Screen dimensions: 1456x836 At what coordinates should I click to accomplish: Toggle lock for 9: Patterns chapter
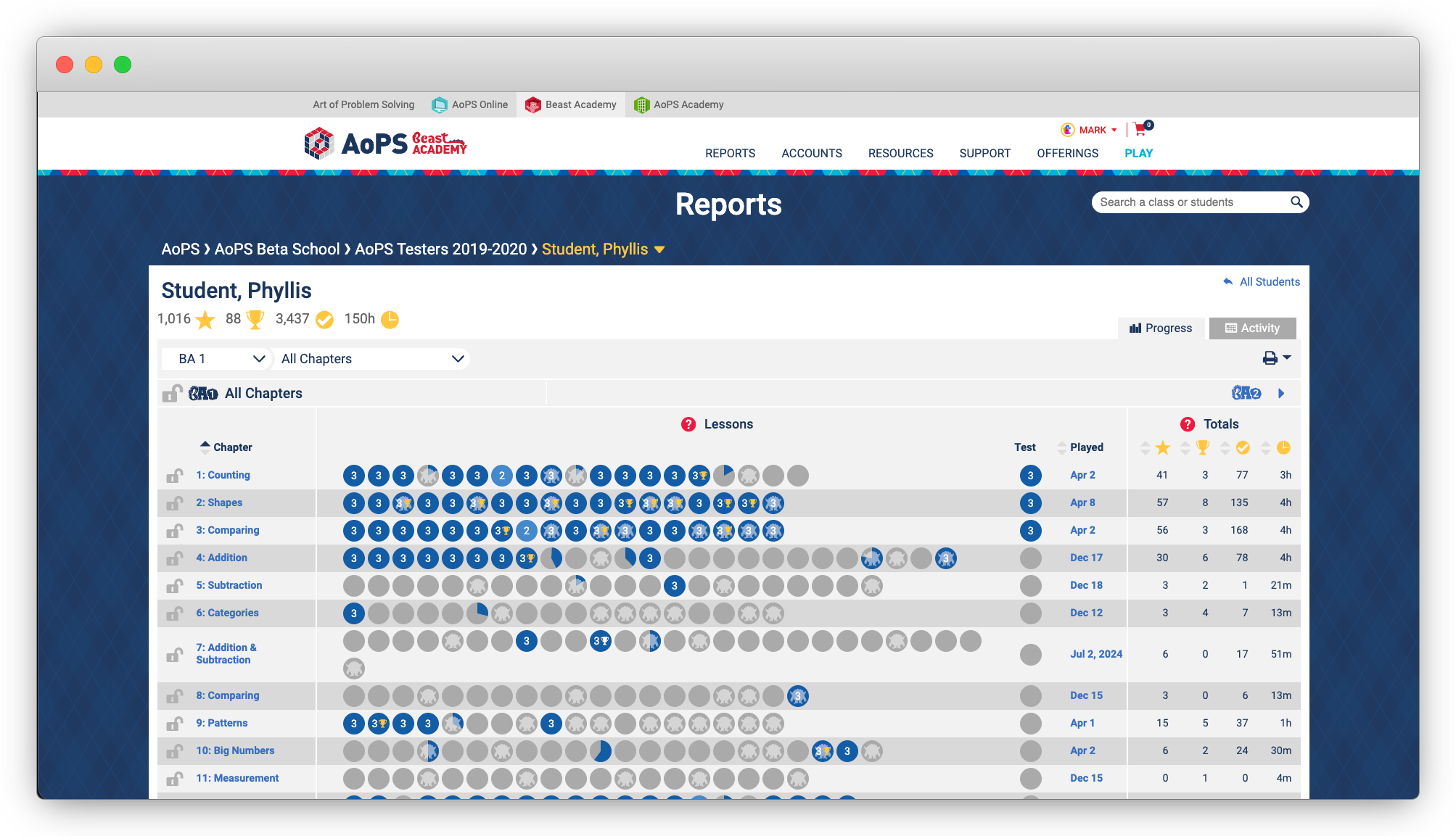click(x=174, y=724)
